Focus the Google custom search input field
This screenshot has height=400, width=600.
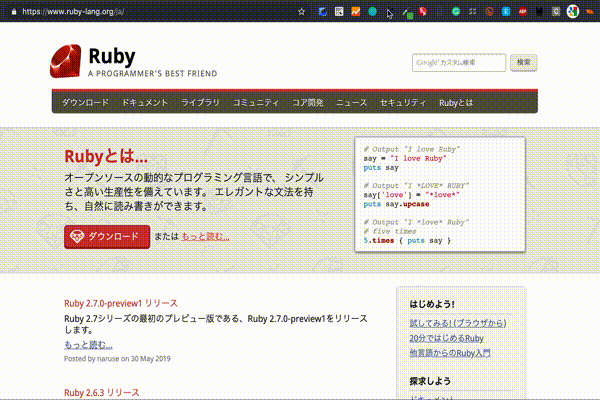click(x=459, y=62)
